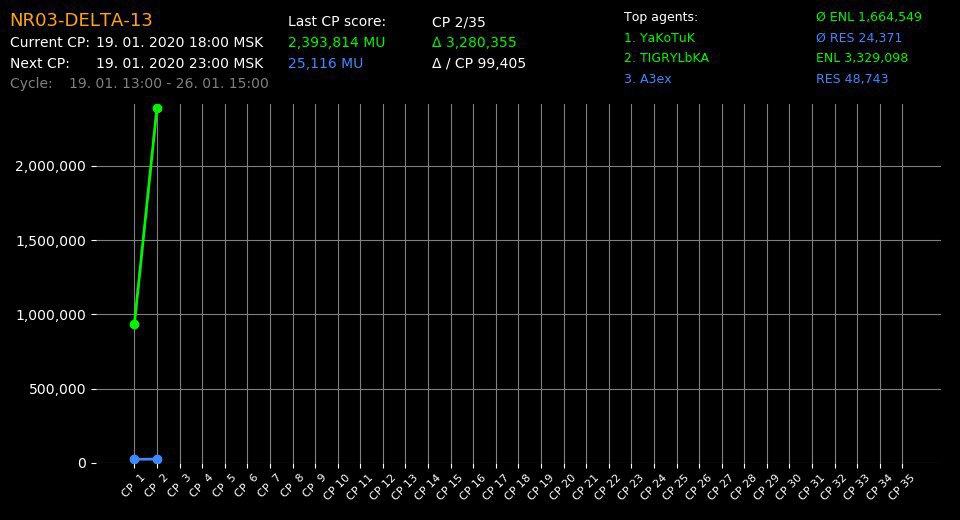Click the Ø ENL 1,664,549 average
The image size is (960, 520).
tap(869, 17)
